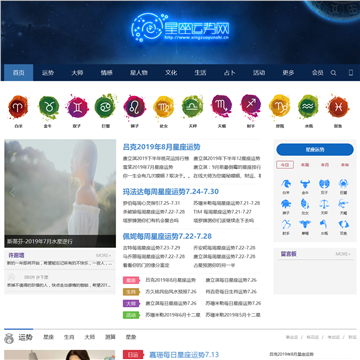Screen dimensions: 360x360
Task: Select blue Libra scales icon in sidebar
Action: (x=324, y=204)
